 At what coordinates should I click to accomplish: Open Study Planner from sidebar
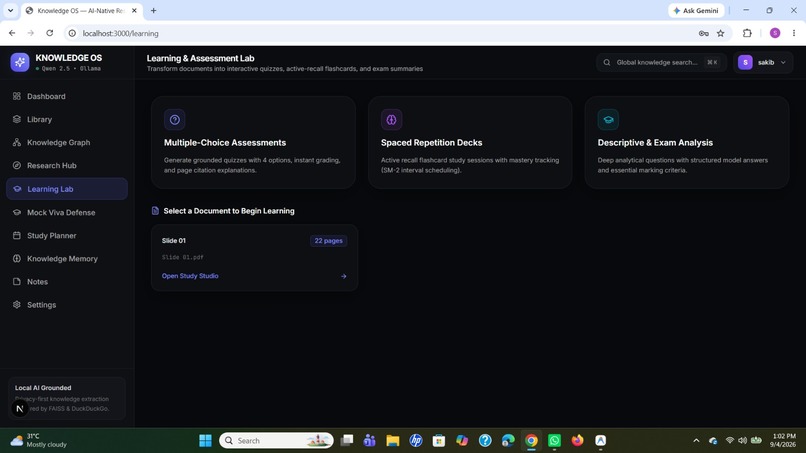(x=67, y=235)
